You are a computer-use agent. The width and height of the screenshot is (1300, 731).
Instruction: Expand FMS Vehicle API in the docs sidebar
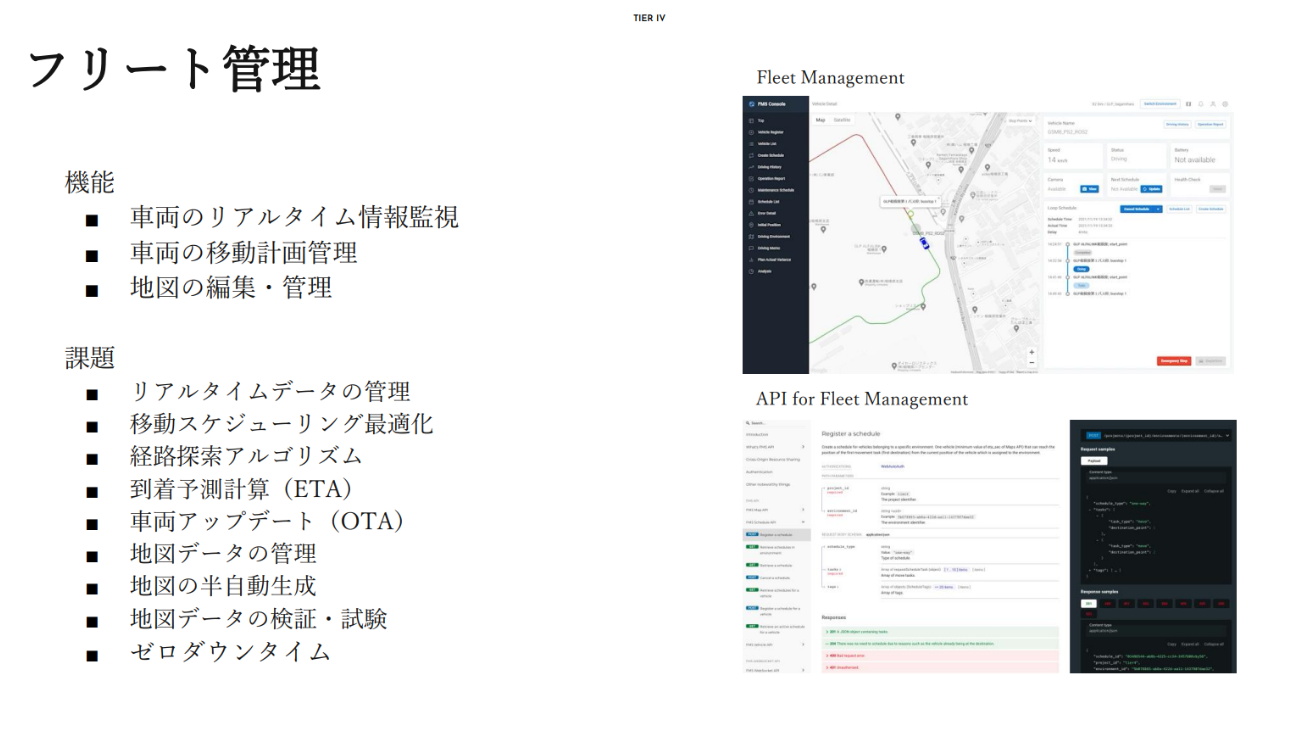click(774, 645)
